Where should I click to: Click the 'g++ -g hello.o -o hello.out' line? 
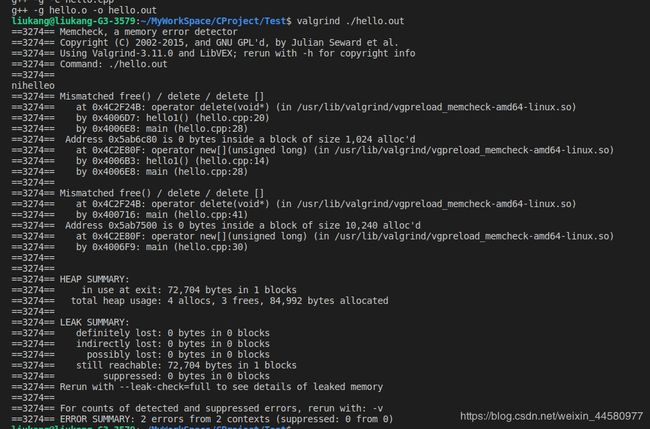coord(84,10)
